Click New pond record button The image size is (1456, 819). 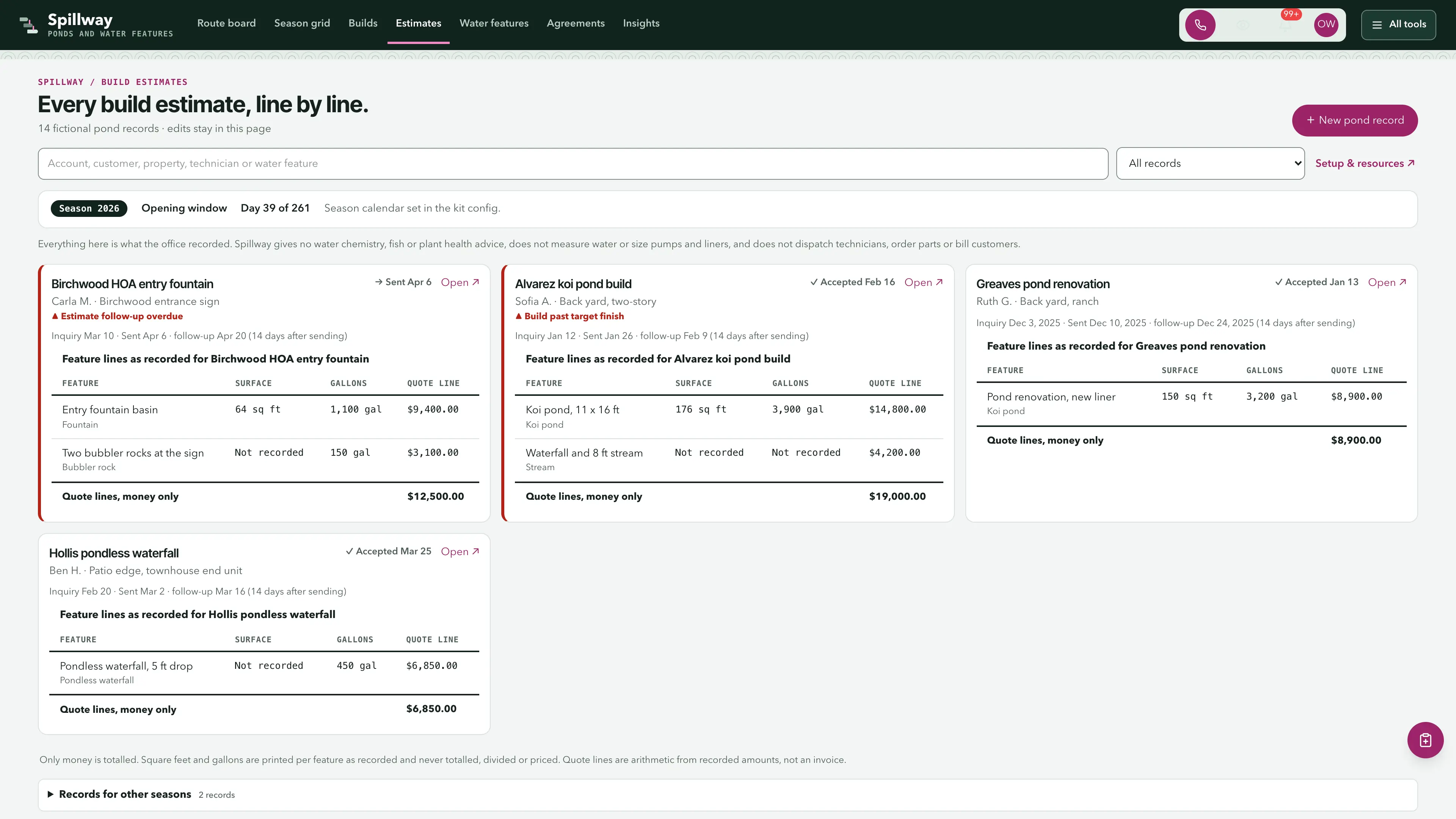pos(1354,121)
